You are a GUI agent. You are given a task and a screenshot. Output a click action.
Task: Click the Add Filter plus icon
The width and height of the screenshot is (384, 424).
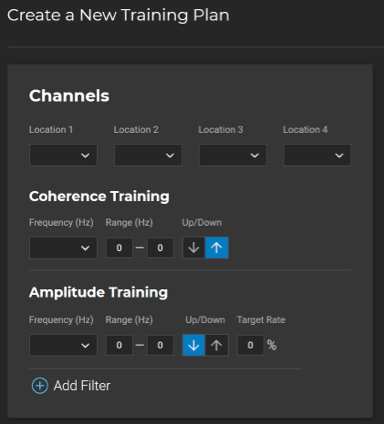(40, 386)
